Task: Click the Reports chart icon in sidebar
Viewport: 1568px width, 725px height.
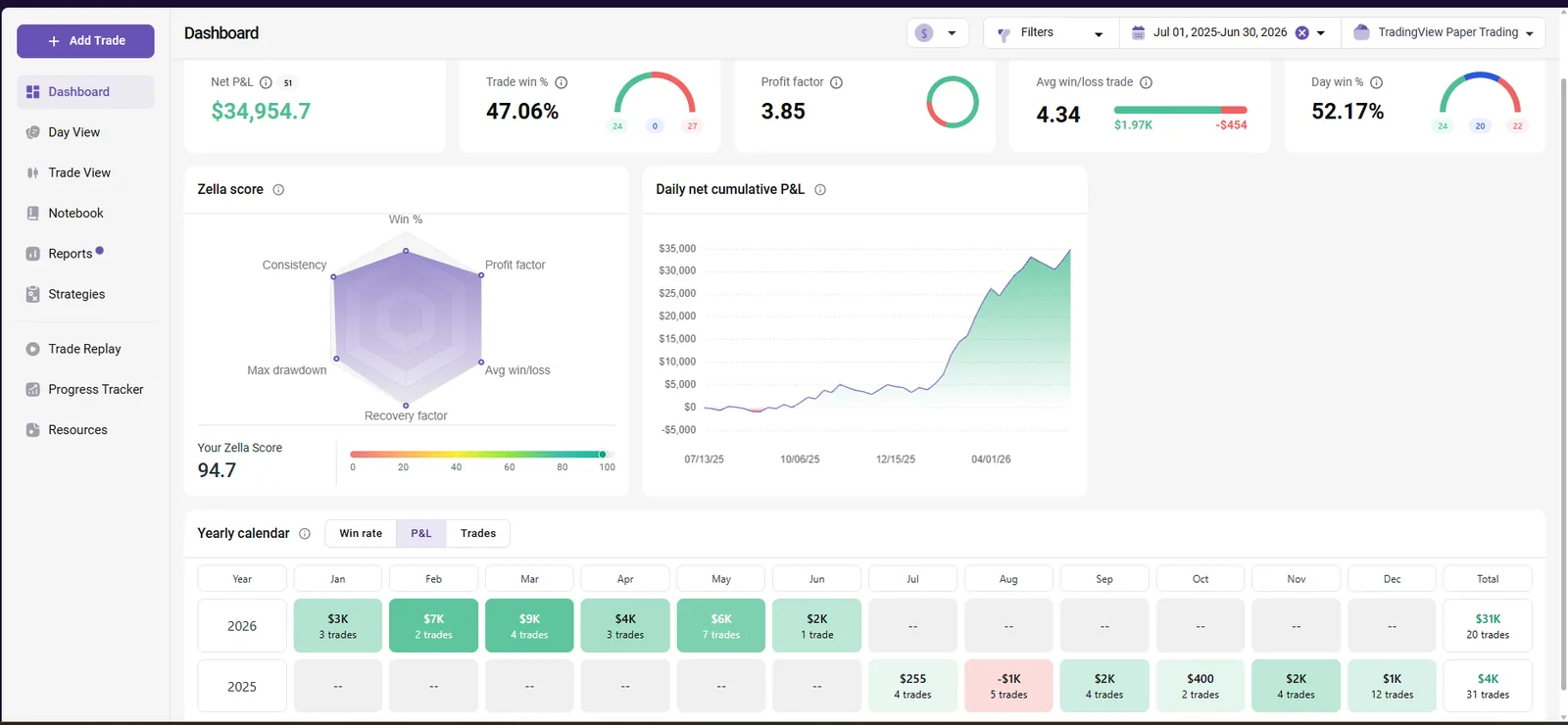Action: tap(32, 254)
